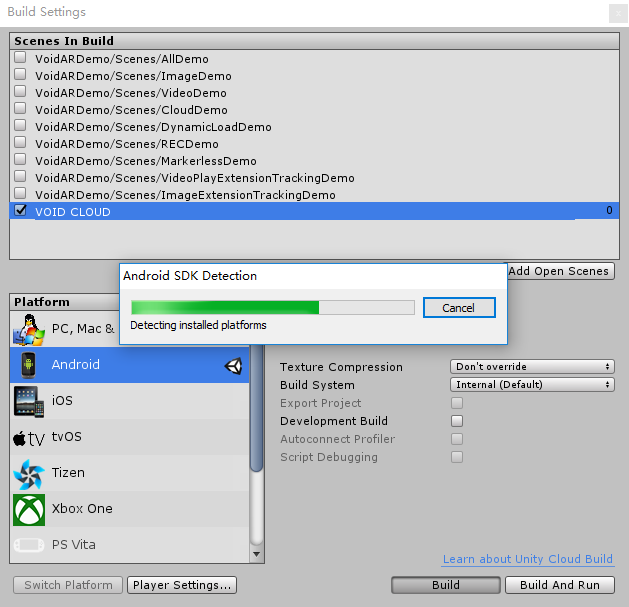
Task: Cancel the Android SDK Detection
Action: 459,308
